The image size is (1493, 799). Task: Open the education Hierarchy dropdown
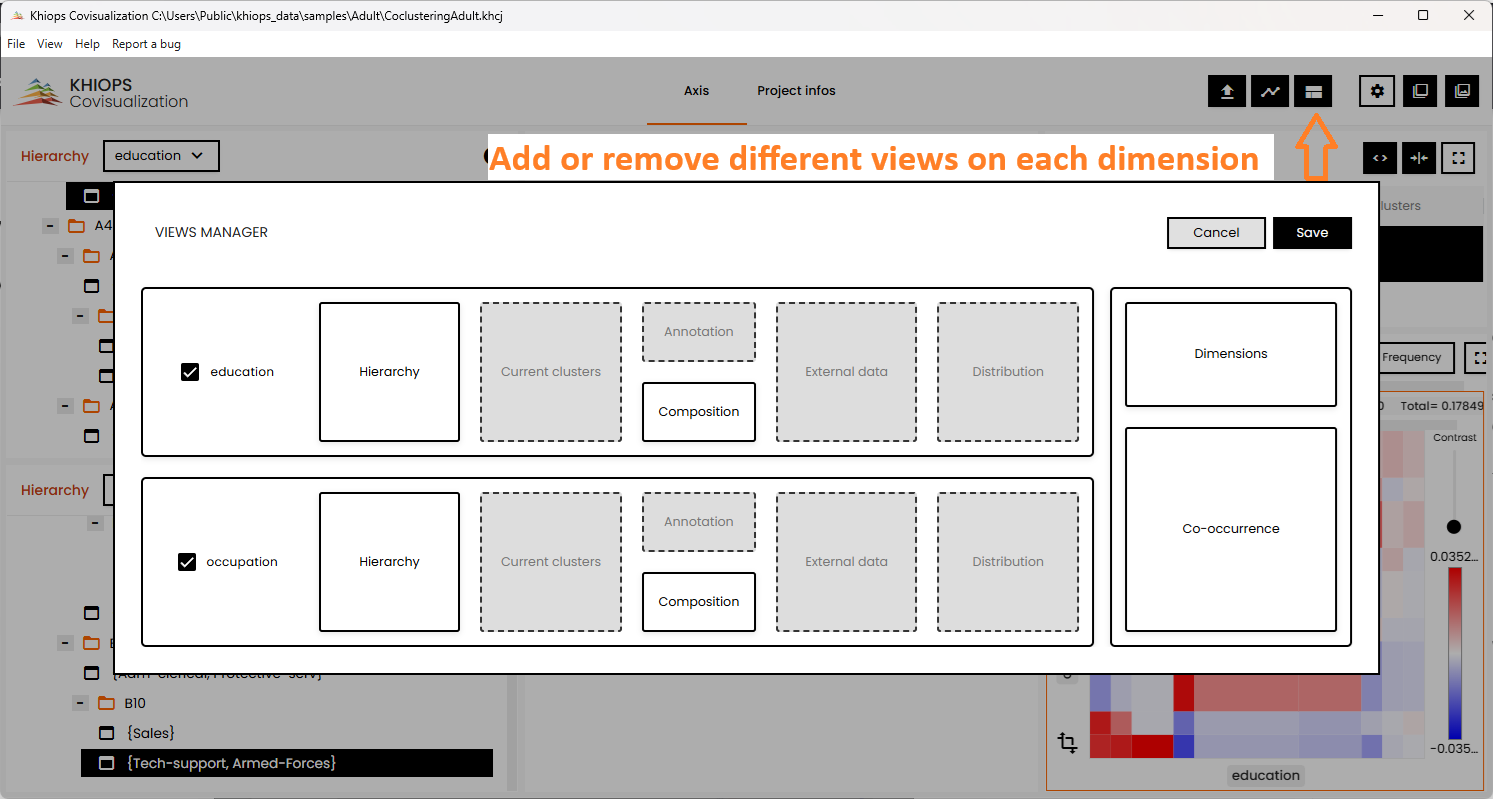pos(161,156)
